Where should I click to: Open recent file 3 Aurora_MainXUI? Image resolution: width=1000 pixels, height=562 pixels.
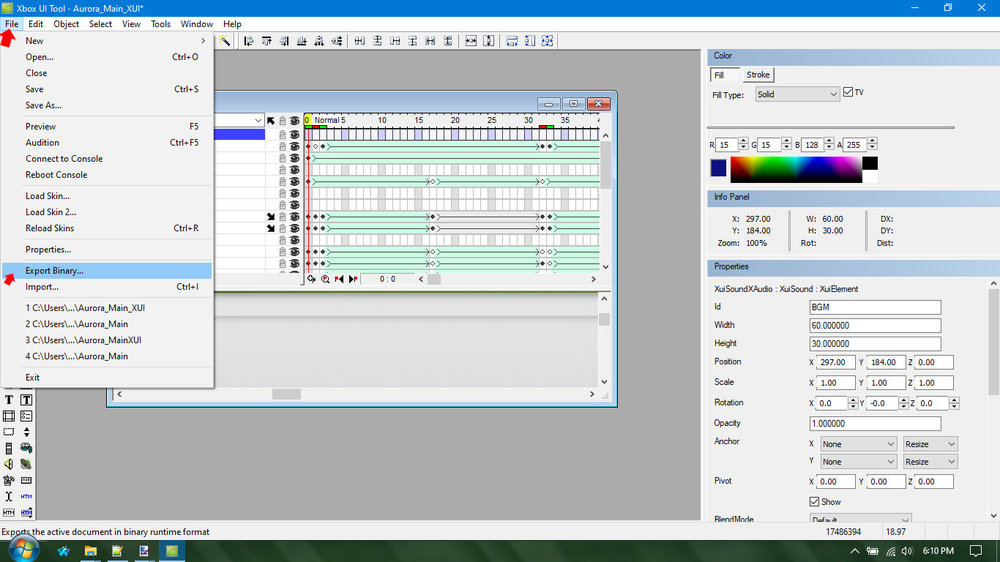[107, 340]
